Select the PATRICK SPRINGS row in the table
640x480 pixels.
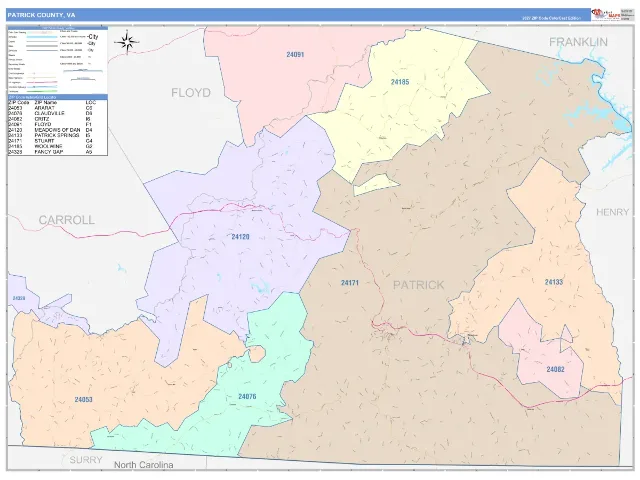tap(58, 136)
